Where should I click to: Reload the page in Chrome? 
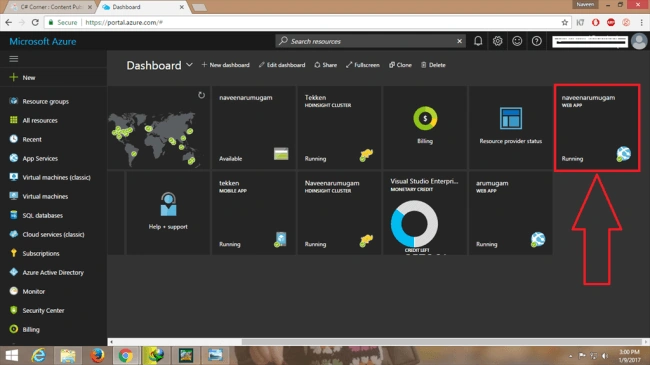[35, 22]
